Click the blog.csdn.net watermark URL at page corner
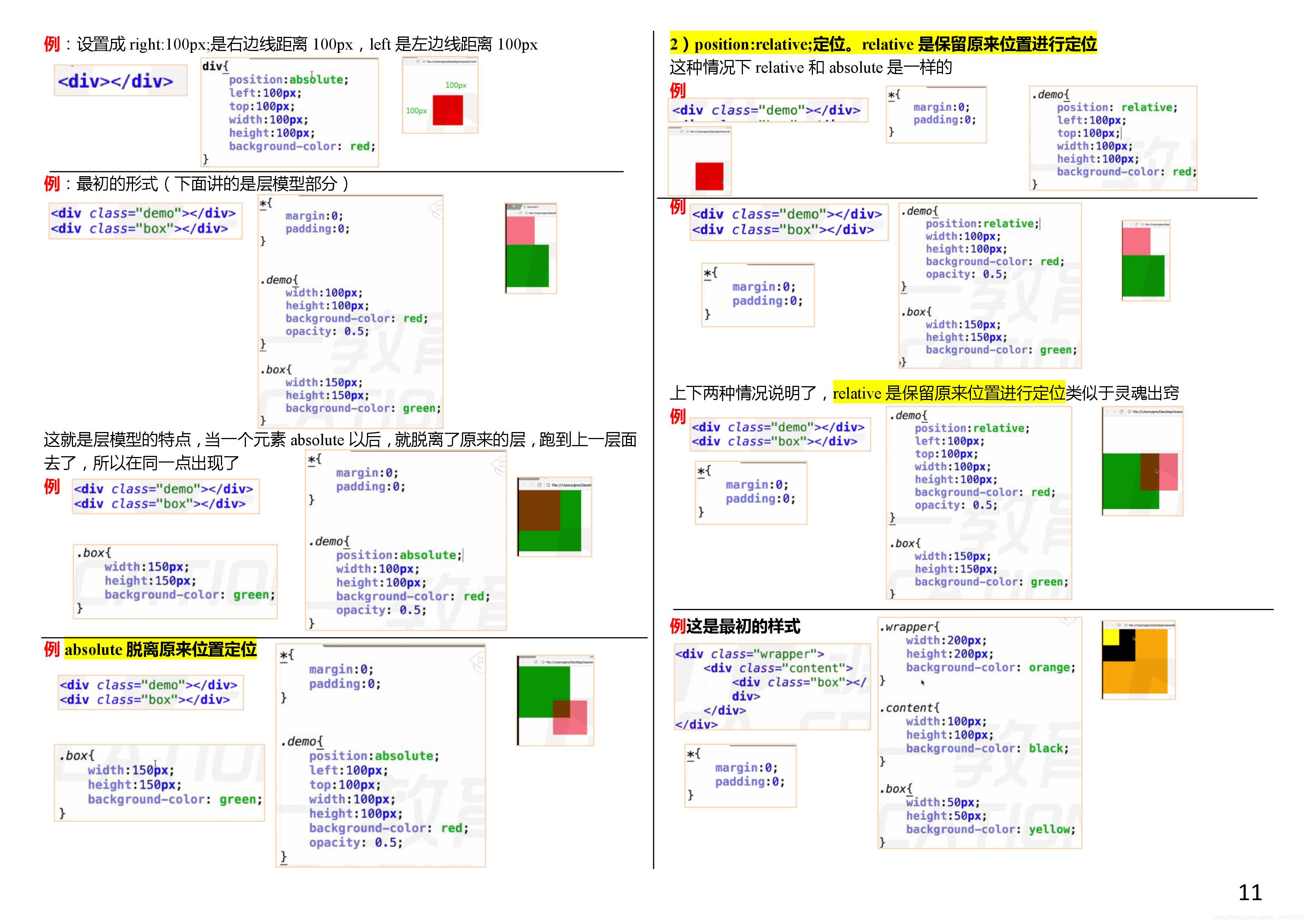1307x924 pixels. pyautogui.click(x=1258, y=917)
